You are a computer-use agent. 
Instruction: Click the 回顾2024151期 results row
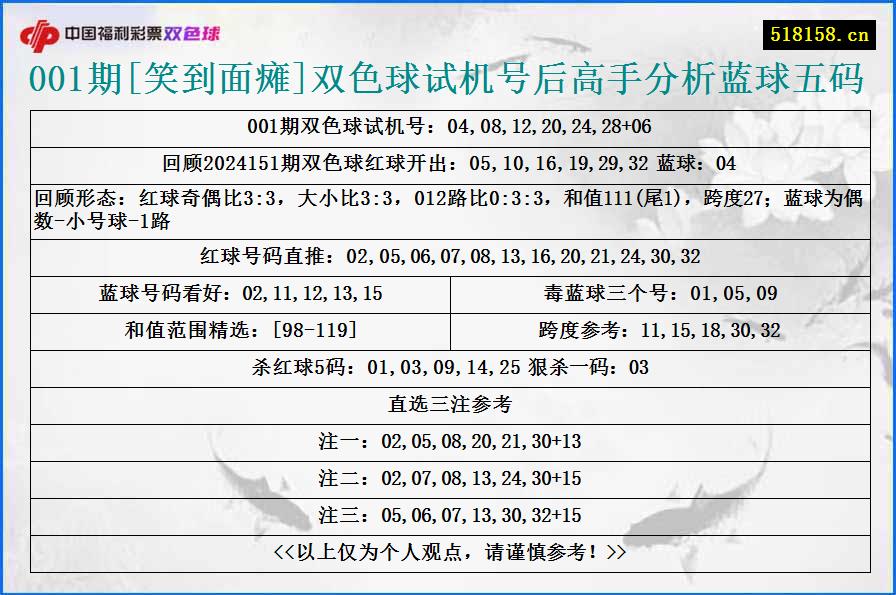tap(448, 160)
